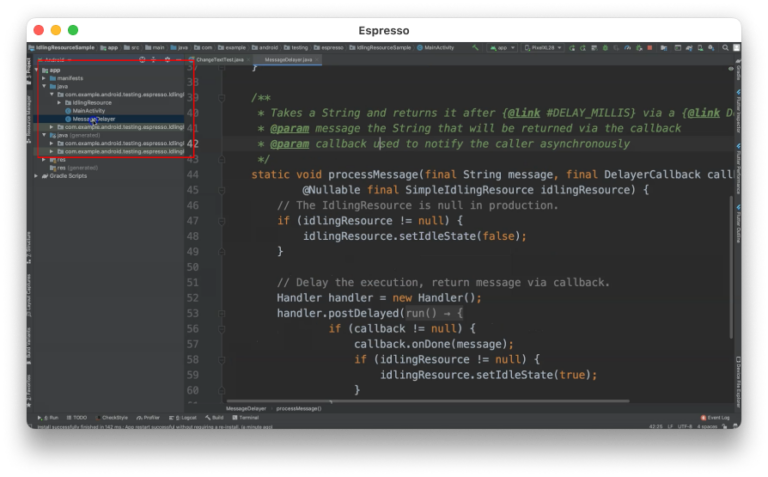Screen dimensions: 768x477
Task: Click espresso in top breadcrumb bar
Action: (329, 48)
